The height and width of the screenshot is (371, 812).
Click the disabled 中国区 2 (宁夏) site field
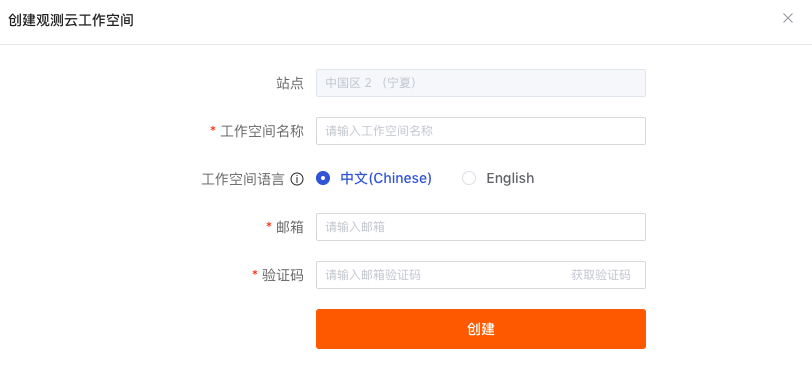tap(481, 83)
